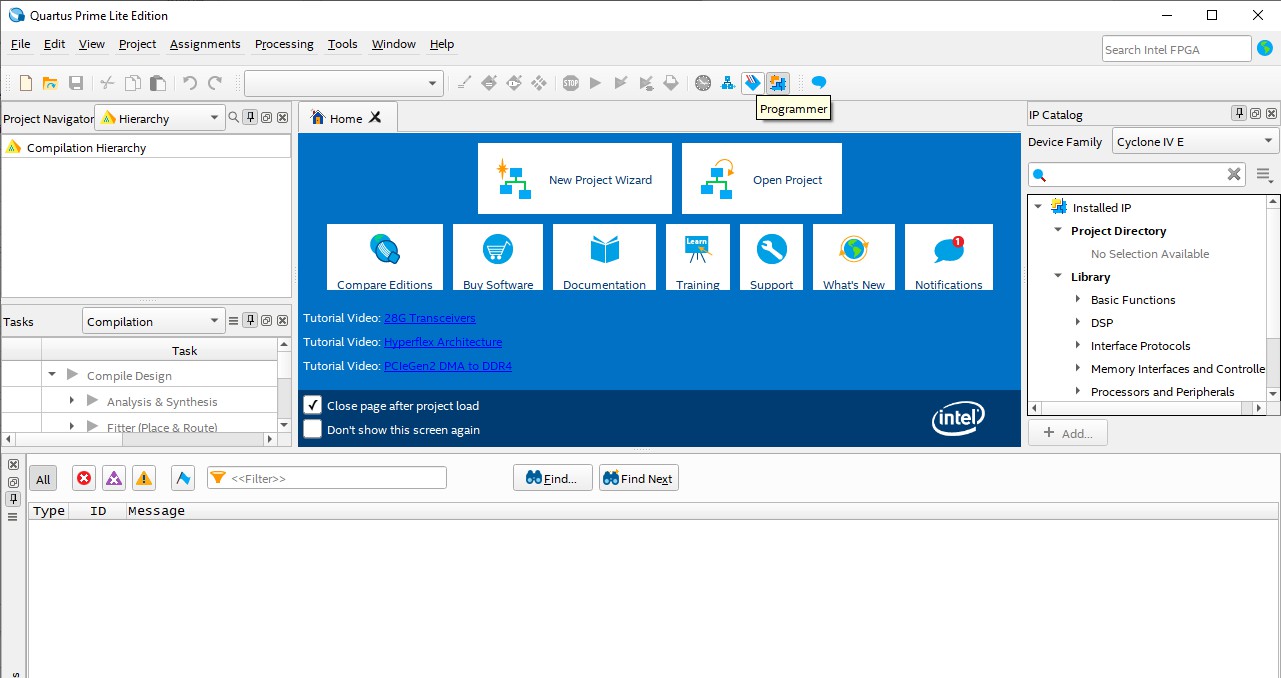
Task: Expand the Interface Protocols node
Action: click(x=1078, y=345)
